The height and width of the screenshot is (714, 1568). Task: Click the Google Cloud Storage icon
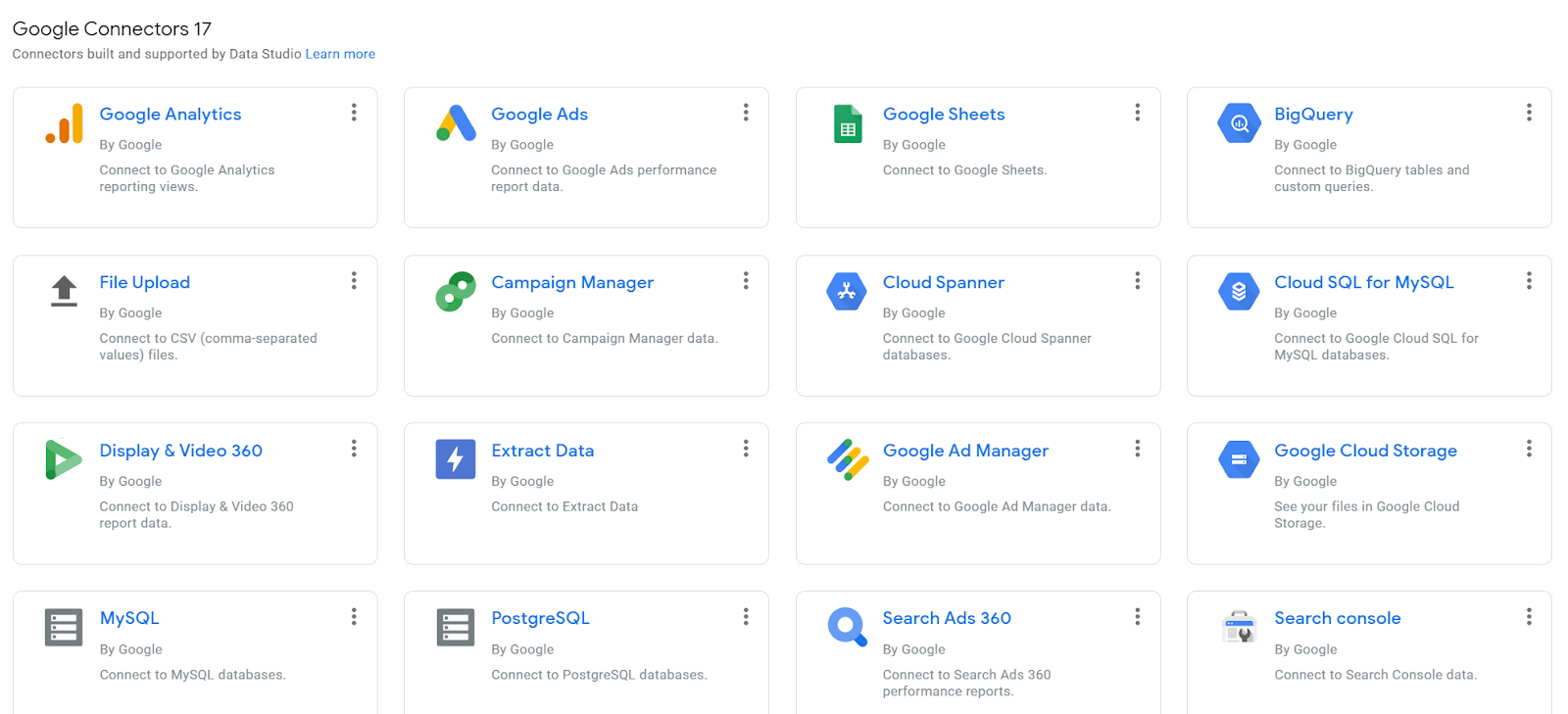(x=1239, y=459)
